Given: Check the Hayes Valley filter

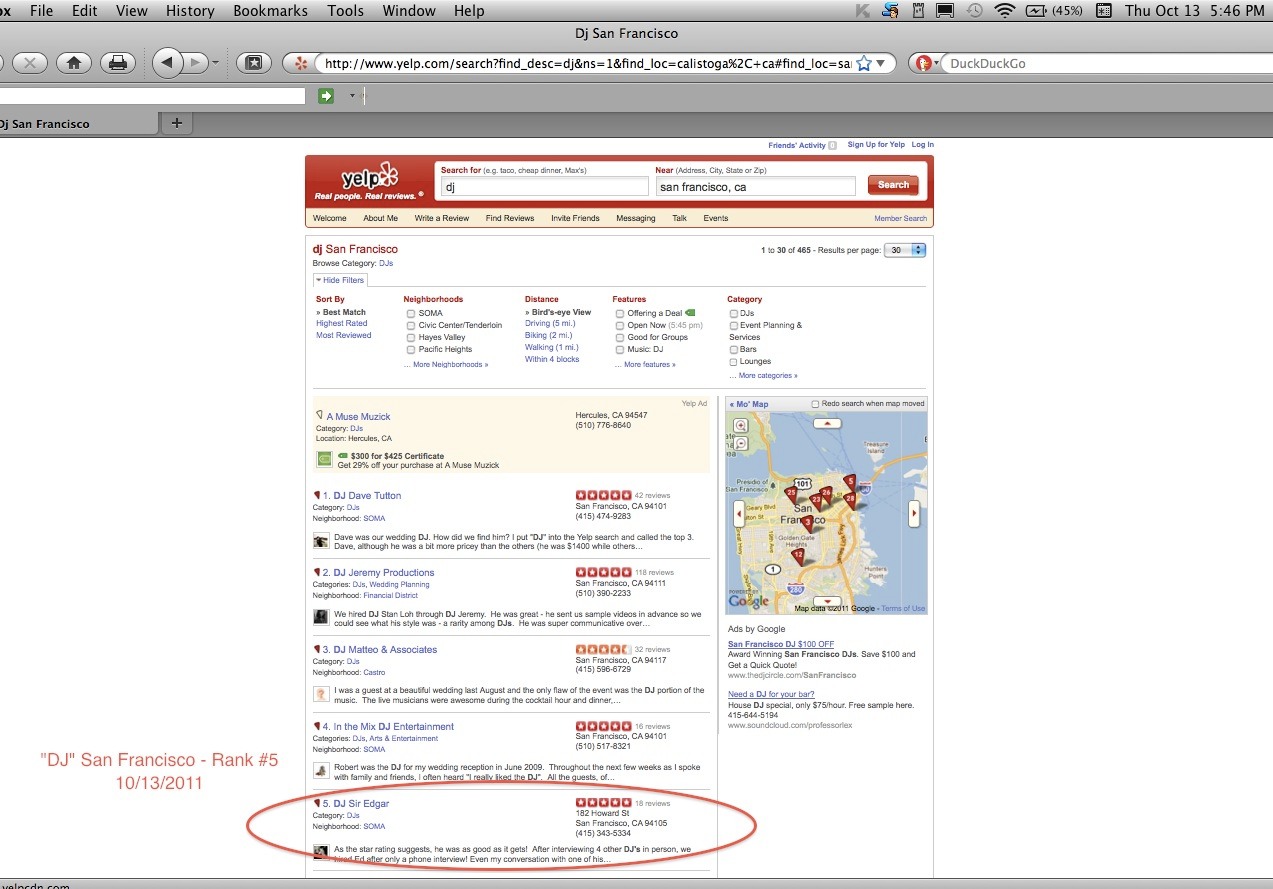Looking at the screenshot, I should 411,338.
